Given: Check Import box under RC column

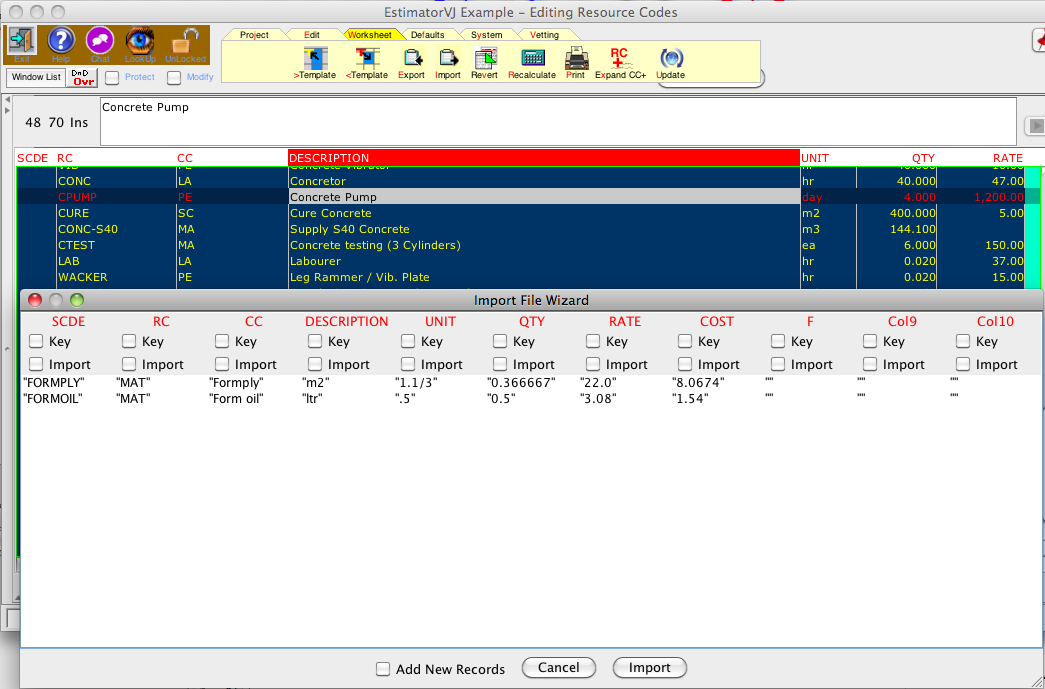Looking at the screenshot, I should [129, 364].
